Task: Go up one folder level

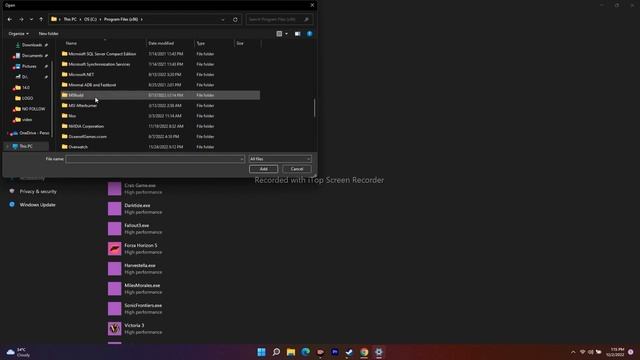Action: coord(41,19)
